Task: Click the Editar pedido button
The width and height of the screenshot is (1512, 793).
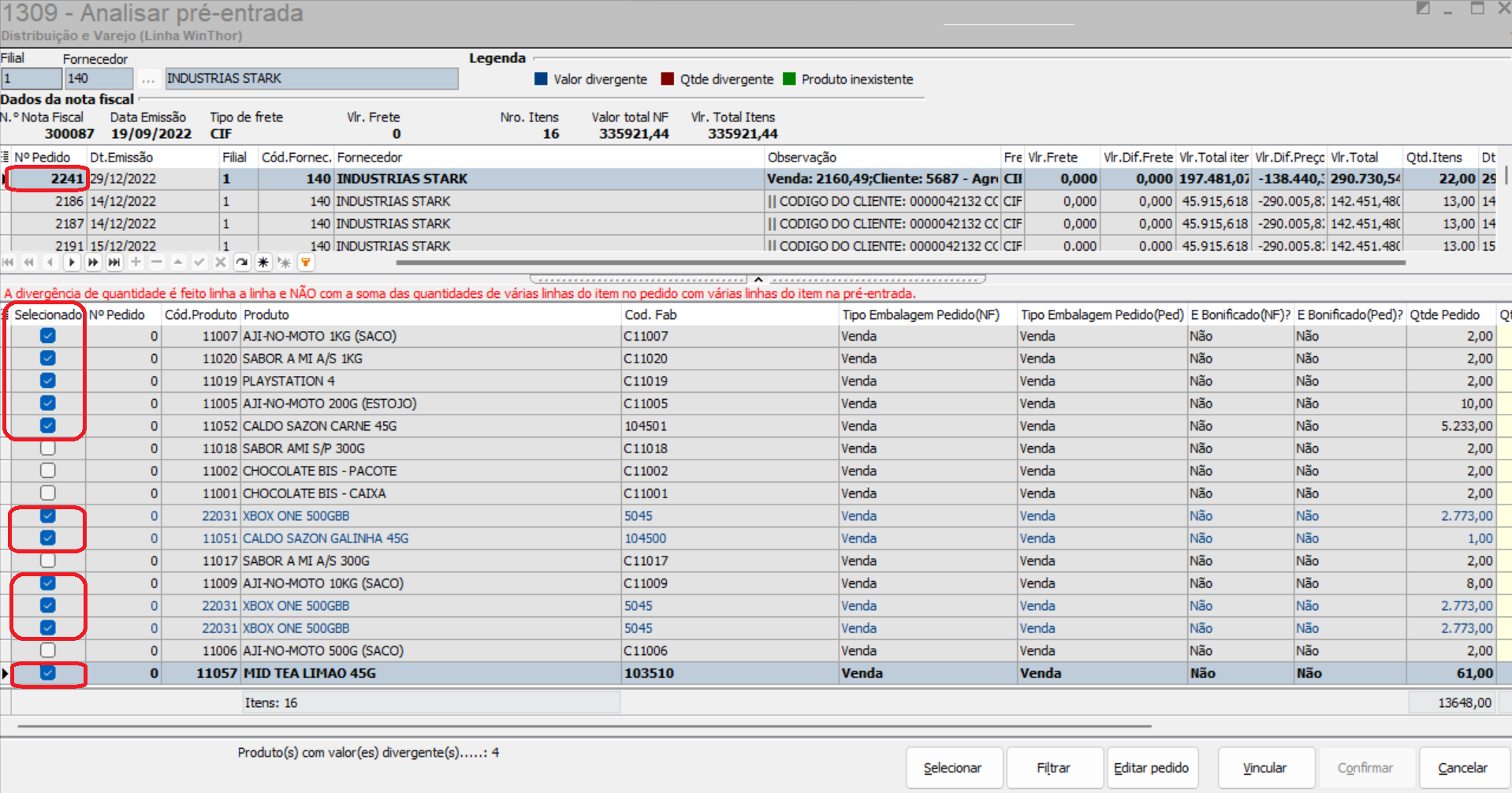Action: click(x=1152, y=768)
